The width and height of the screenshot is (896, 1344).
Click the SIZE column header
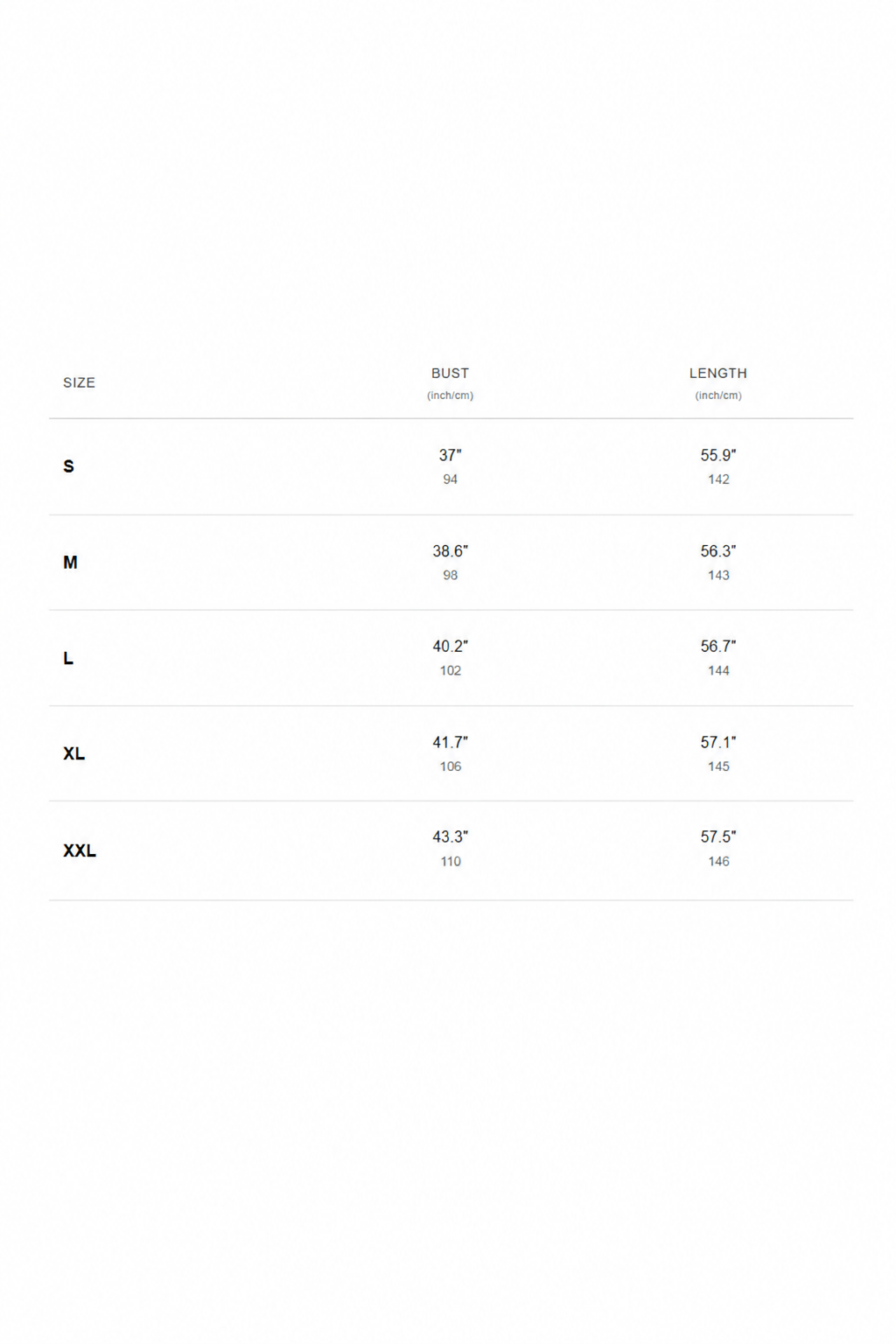(79, 382)
